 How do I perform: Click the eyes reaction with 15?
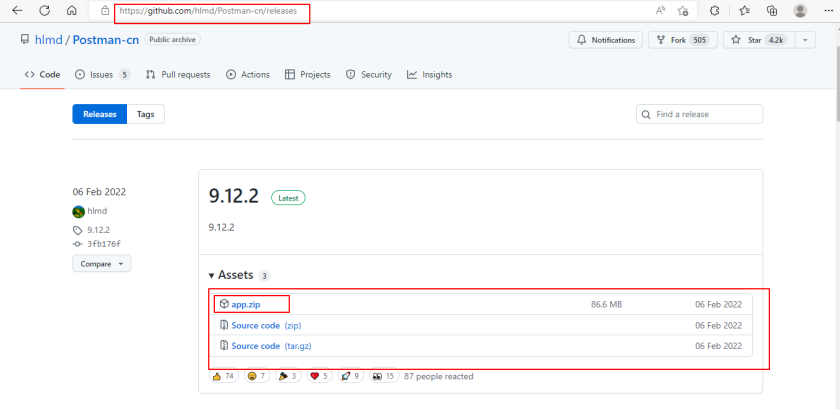click(384, 376)
